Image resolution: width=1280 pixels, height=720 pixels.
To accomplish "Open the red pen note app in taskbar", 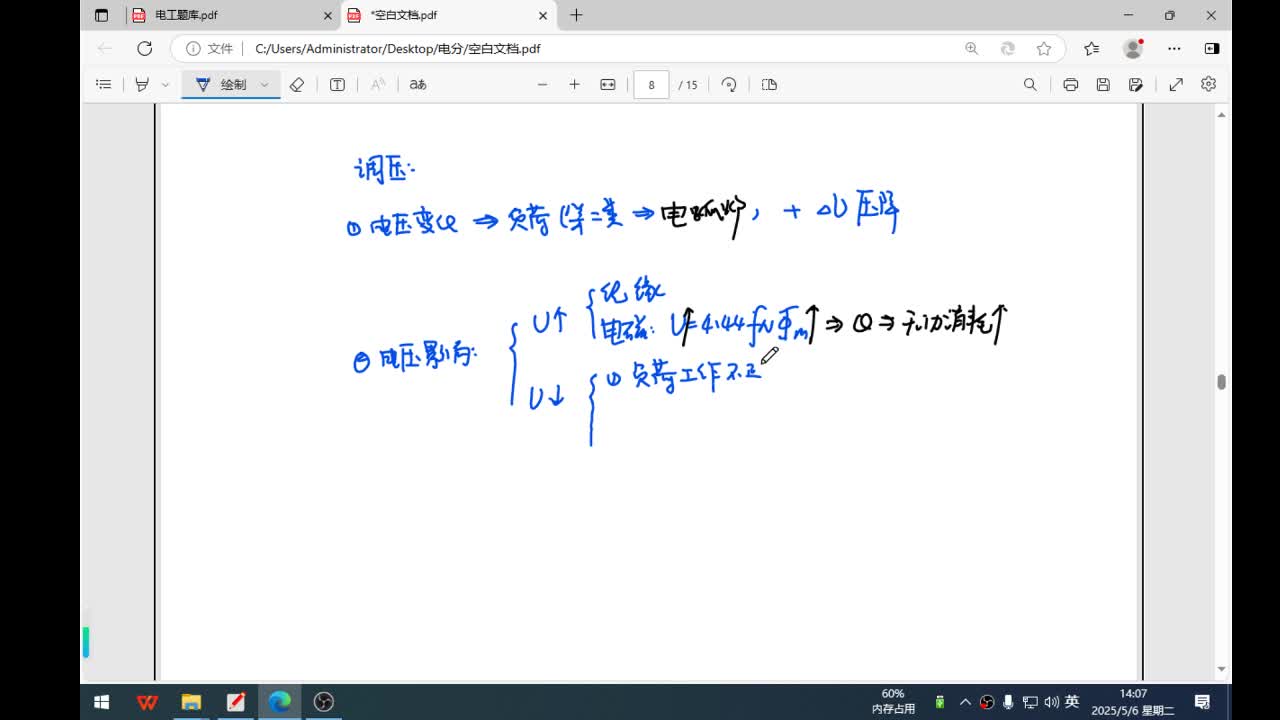I will click(235, 702).
